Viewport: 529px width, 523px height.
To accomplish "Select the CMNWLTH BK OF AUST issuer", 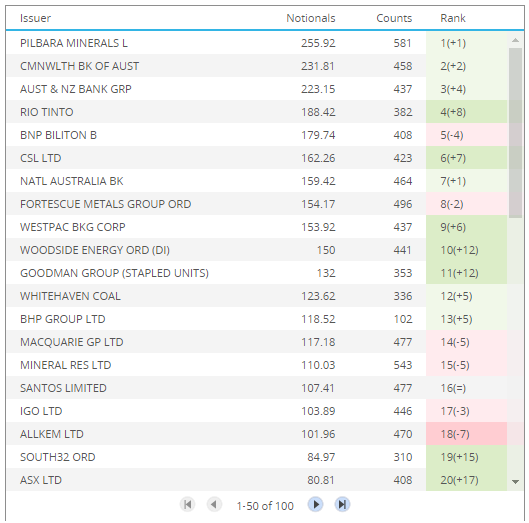I will [79, 66].
